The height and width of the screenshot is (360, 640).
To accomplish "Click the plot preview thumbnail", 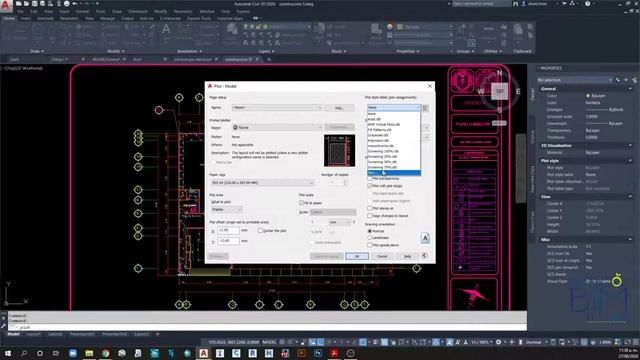I will (x=339, y=151).
